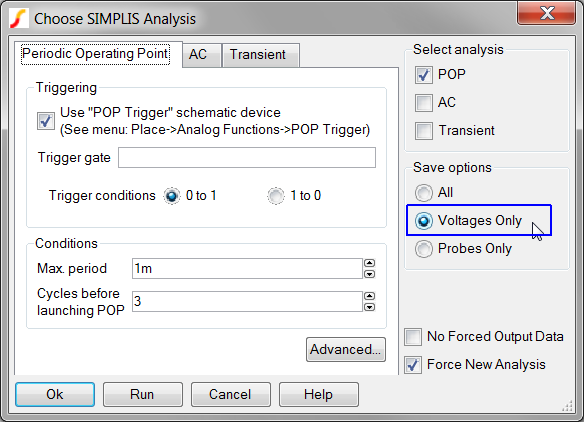Increment Cycles before launching POP value
Screen dimensions: 584x422
coord(369,296)
